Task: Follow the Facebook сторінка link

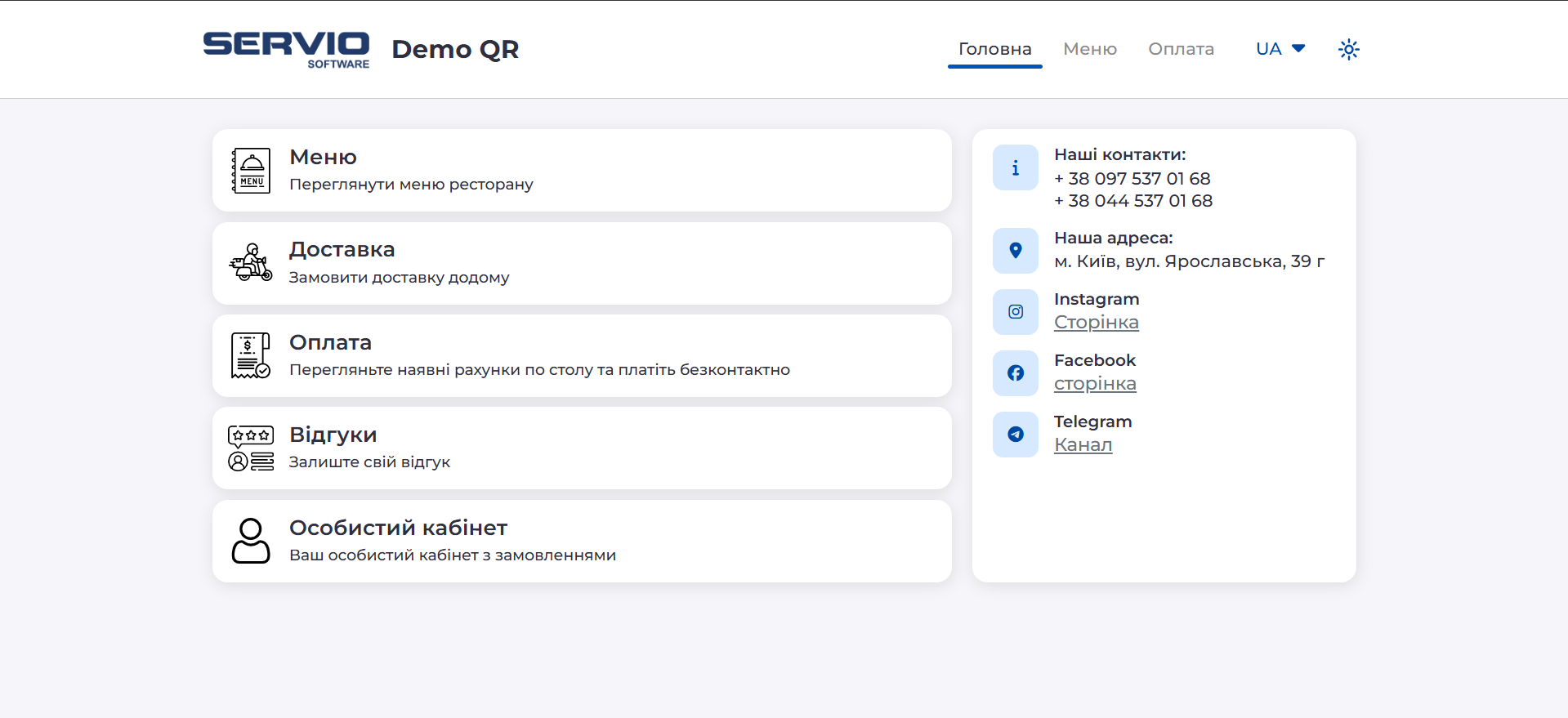Action: tap(1095, 384)
